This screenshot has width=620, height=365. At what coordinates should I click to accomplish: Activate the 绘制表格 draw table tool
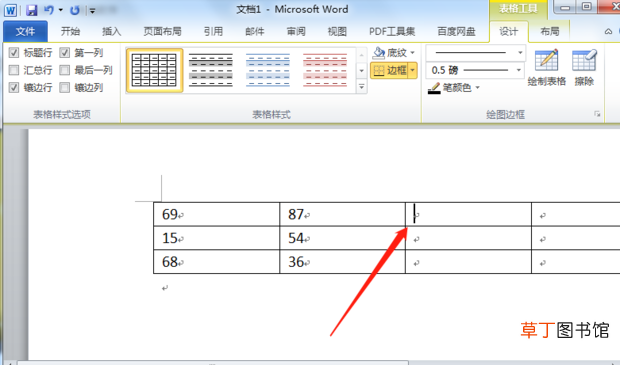[546, 68]
